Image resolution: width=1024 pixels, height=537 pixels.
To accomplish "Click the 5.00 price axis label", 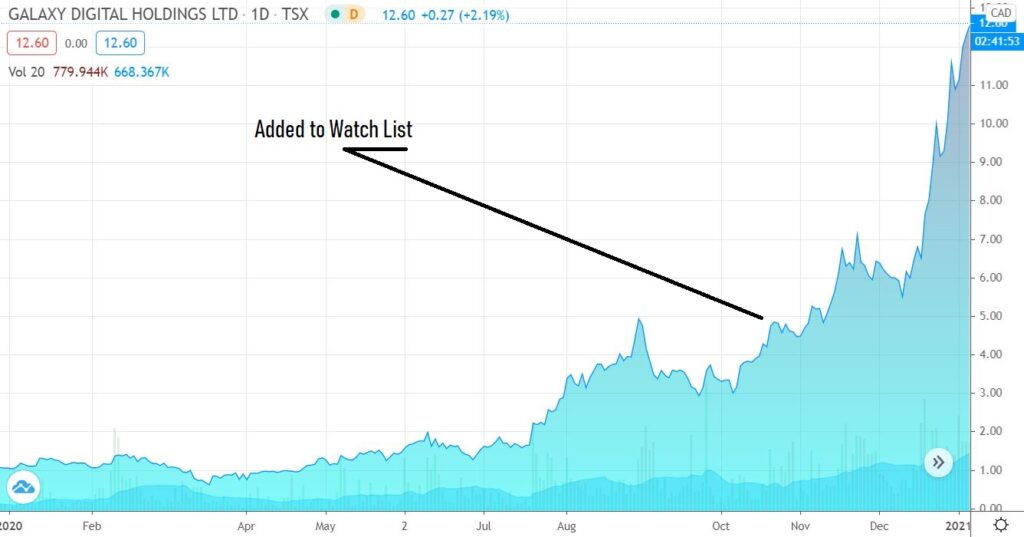I will click(x=991, y=316).
